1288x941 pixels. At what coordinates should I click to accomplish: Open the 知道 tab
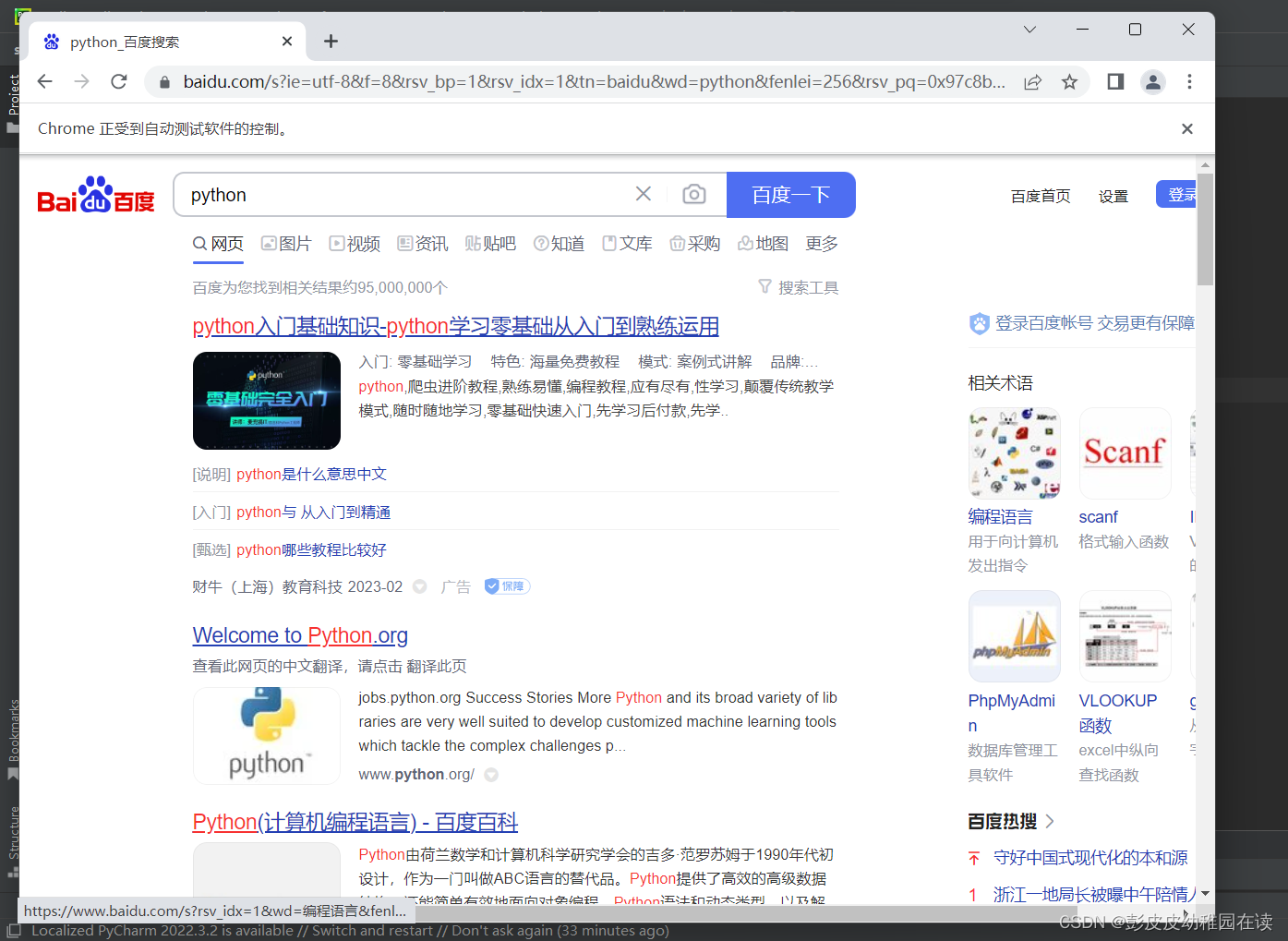(560, 244)
